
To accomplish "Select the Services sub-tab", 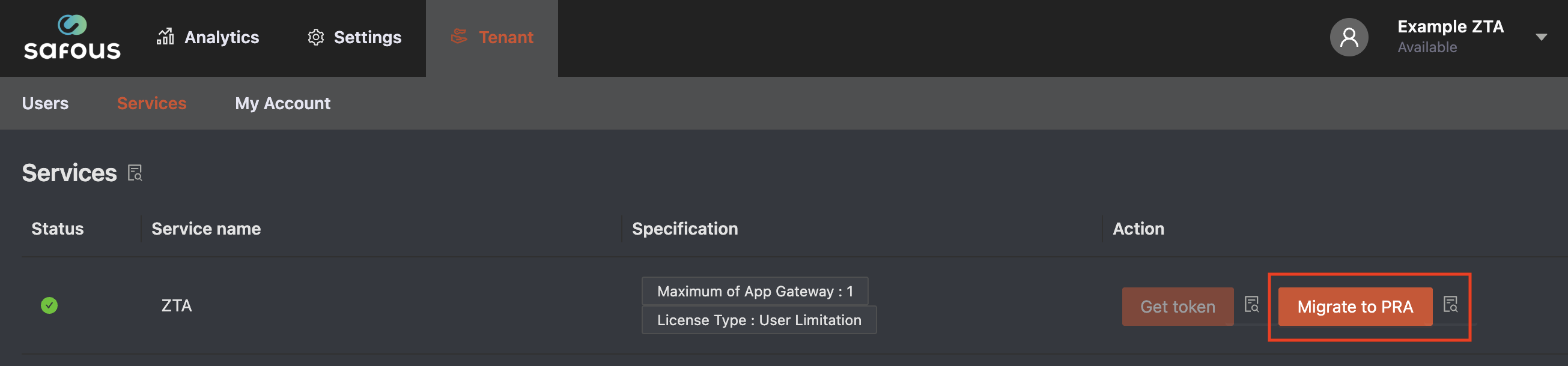I will tap(151, 103).
